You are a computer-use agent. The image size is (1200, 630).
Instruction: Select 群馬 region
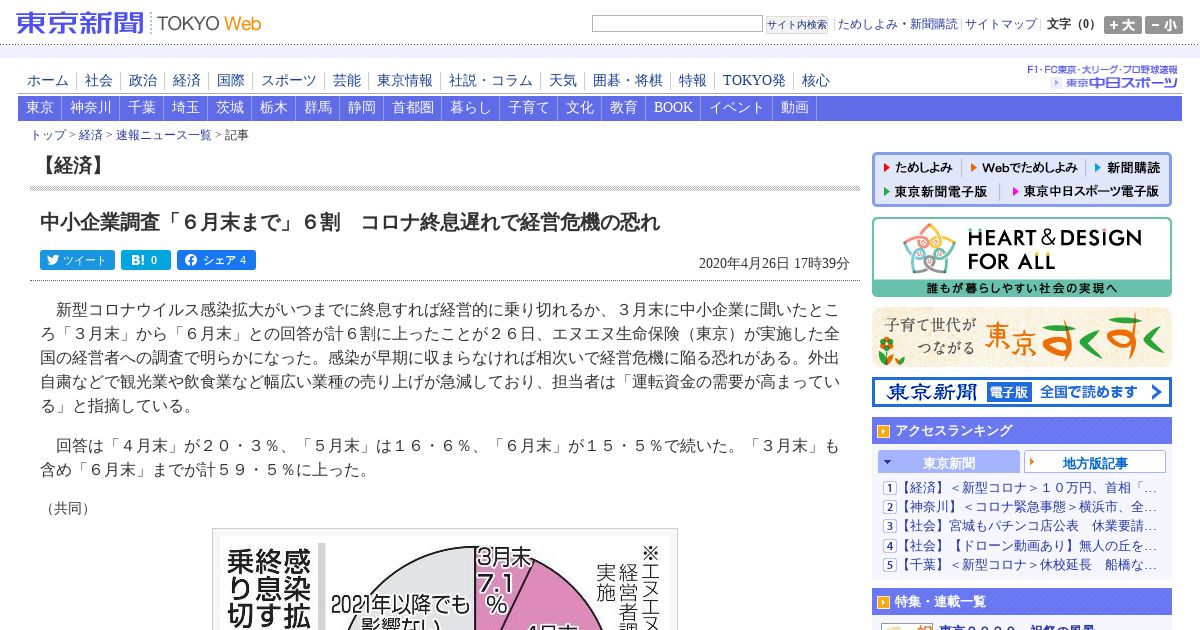318,108
